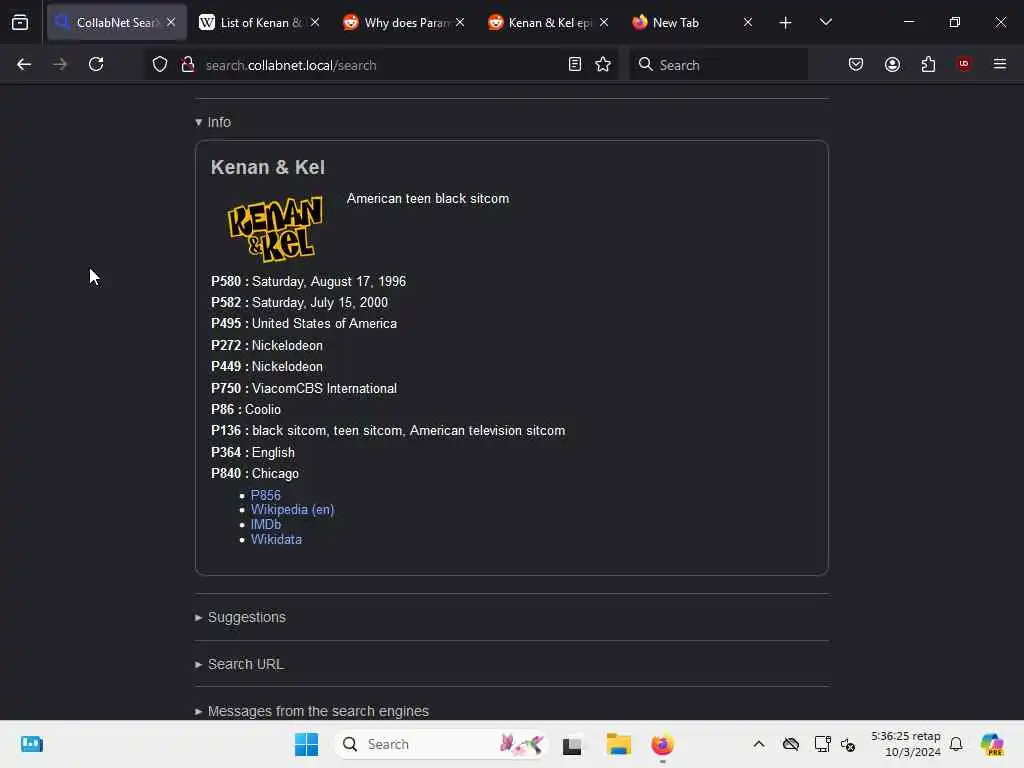Screen dimensions: 1024x768
Task: Close the Why does Paramount tab
Action: tap(460, 22)
